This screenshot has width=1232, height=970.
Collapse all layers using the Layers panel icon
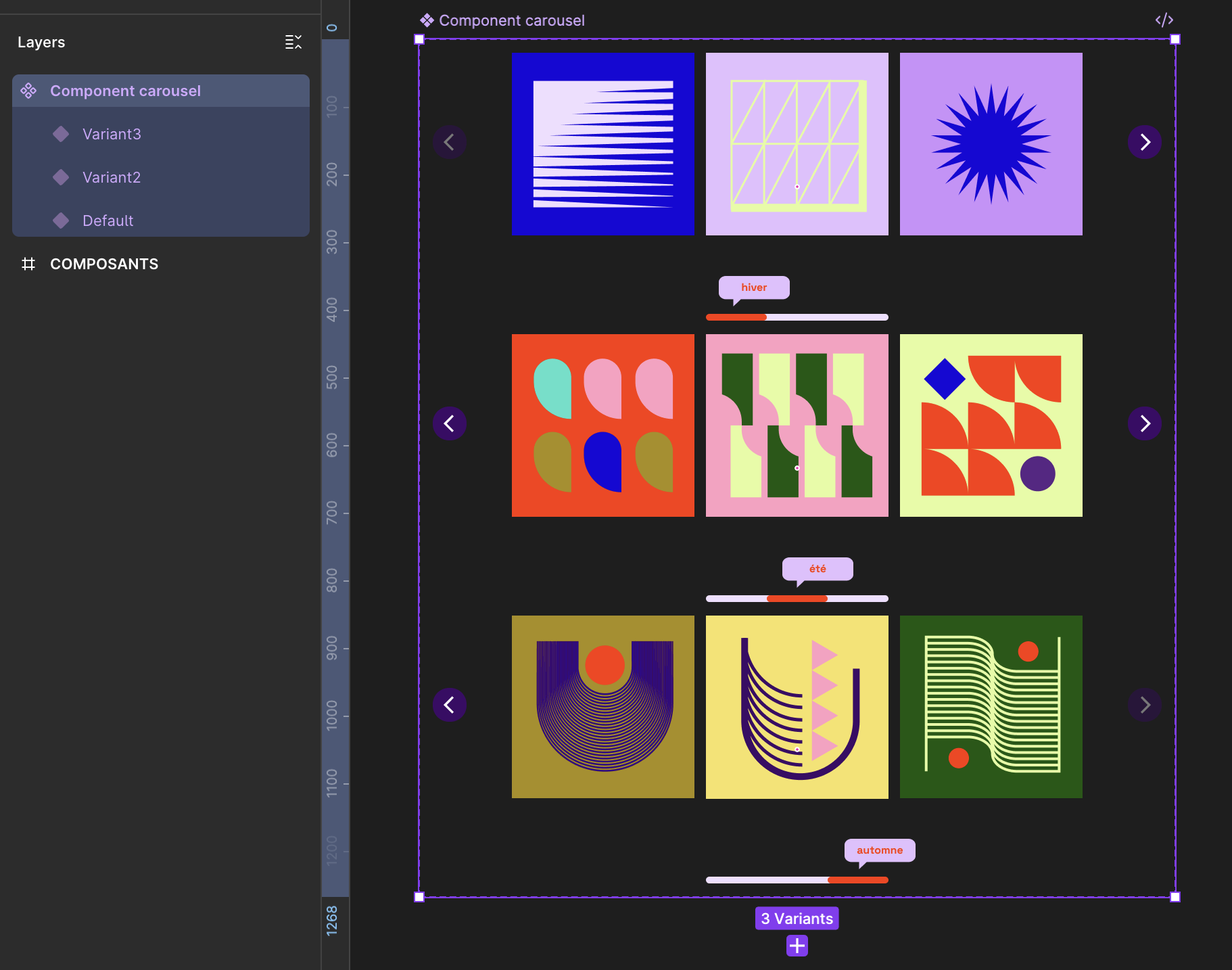click(293, 42)
